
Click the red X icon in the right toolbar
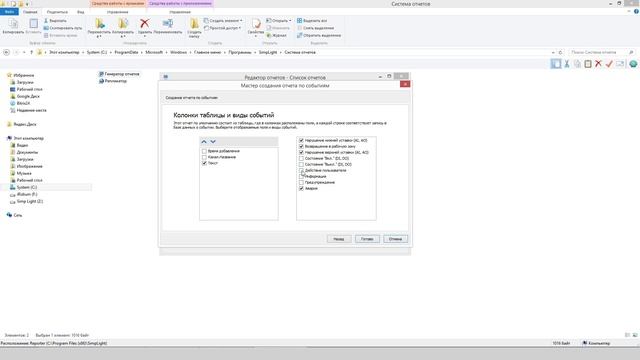point(598,64)
